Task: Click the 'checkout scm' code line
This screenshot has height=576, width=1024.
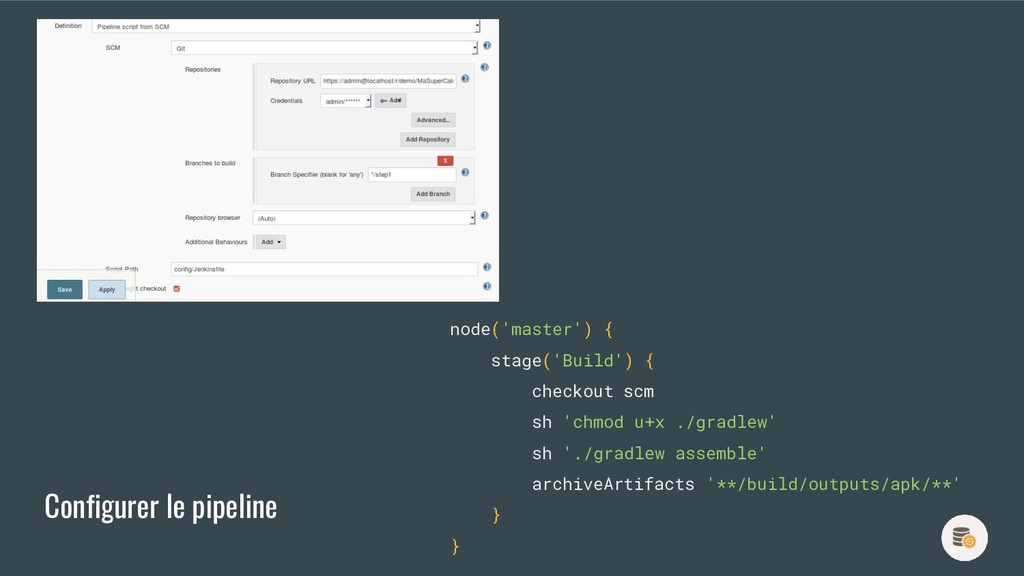Action: [592, 391]
